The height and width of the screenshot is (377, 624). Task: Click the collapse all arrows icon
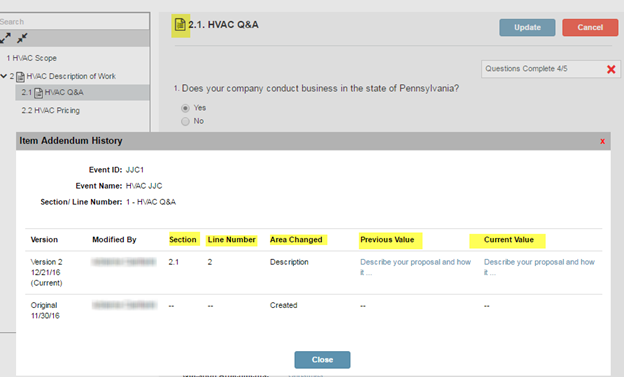tap(22, 38)
